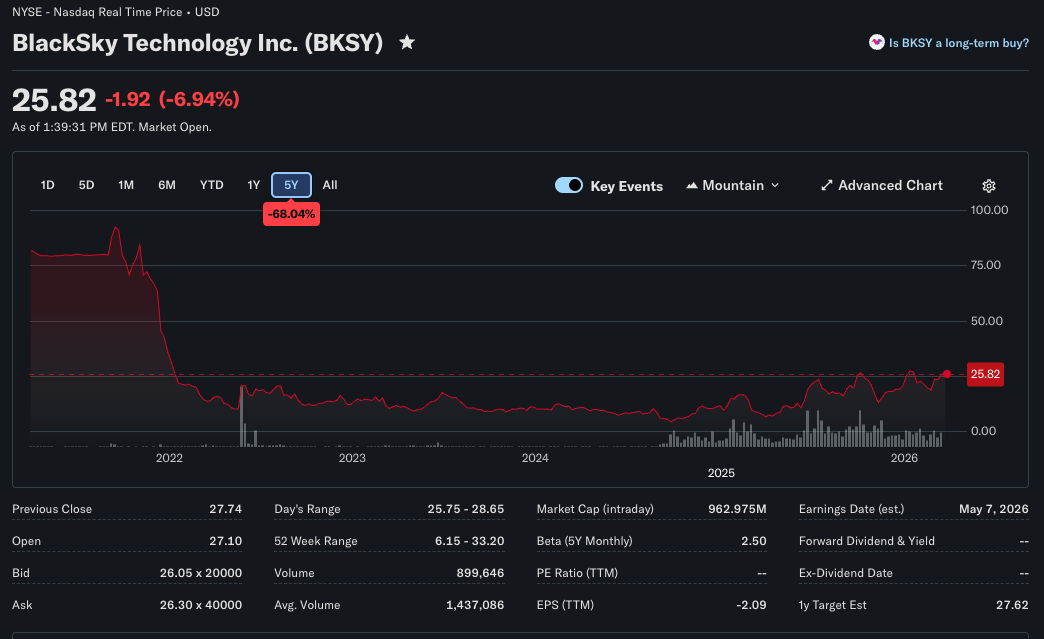Show the YTD chart range
This screenshot has height=639, width=1044.
click(212, 185)
